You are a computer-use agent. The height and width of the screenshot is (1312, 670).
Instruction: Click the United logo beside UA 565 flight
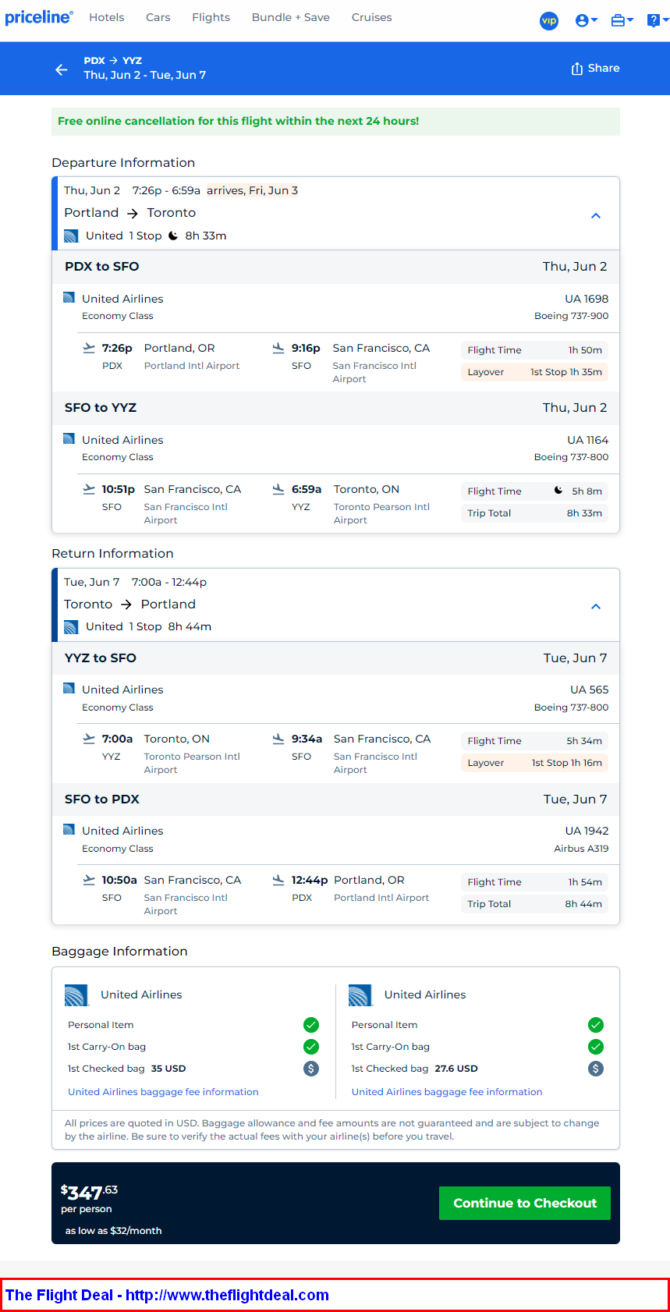[x=69, y=689]
